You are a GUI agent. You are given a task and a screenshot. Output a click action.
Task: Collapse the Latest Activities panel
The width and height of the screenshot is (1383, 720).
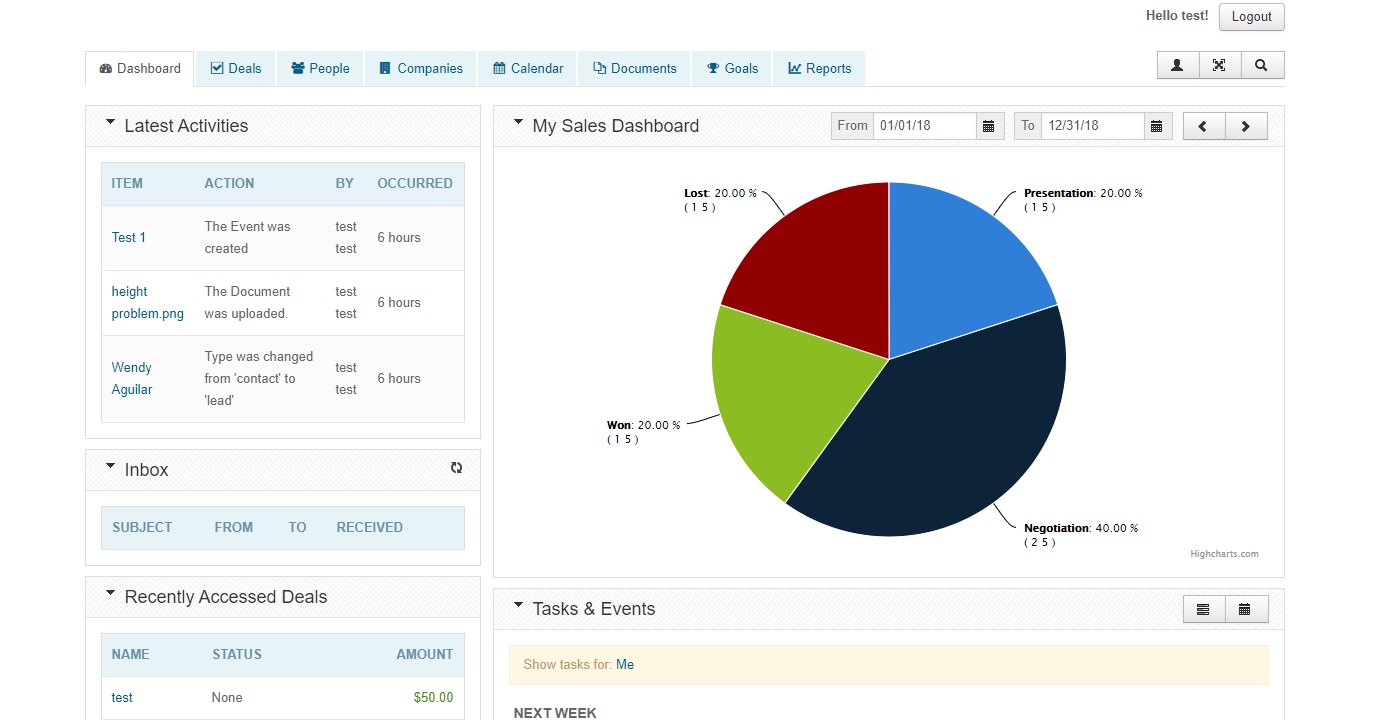click(110, 122)
